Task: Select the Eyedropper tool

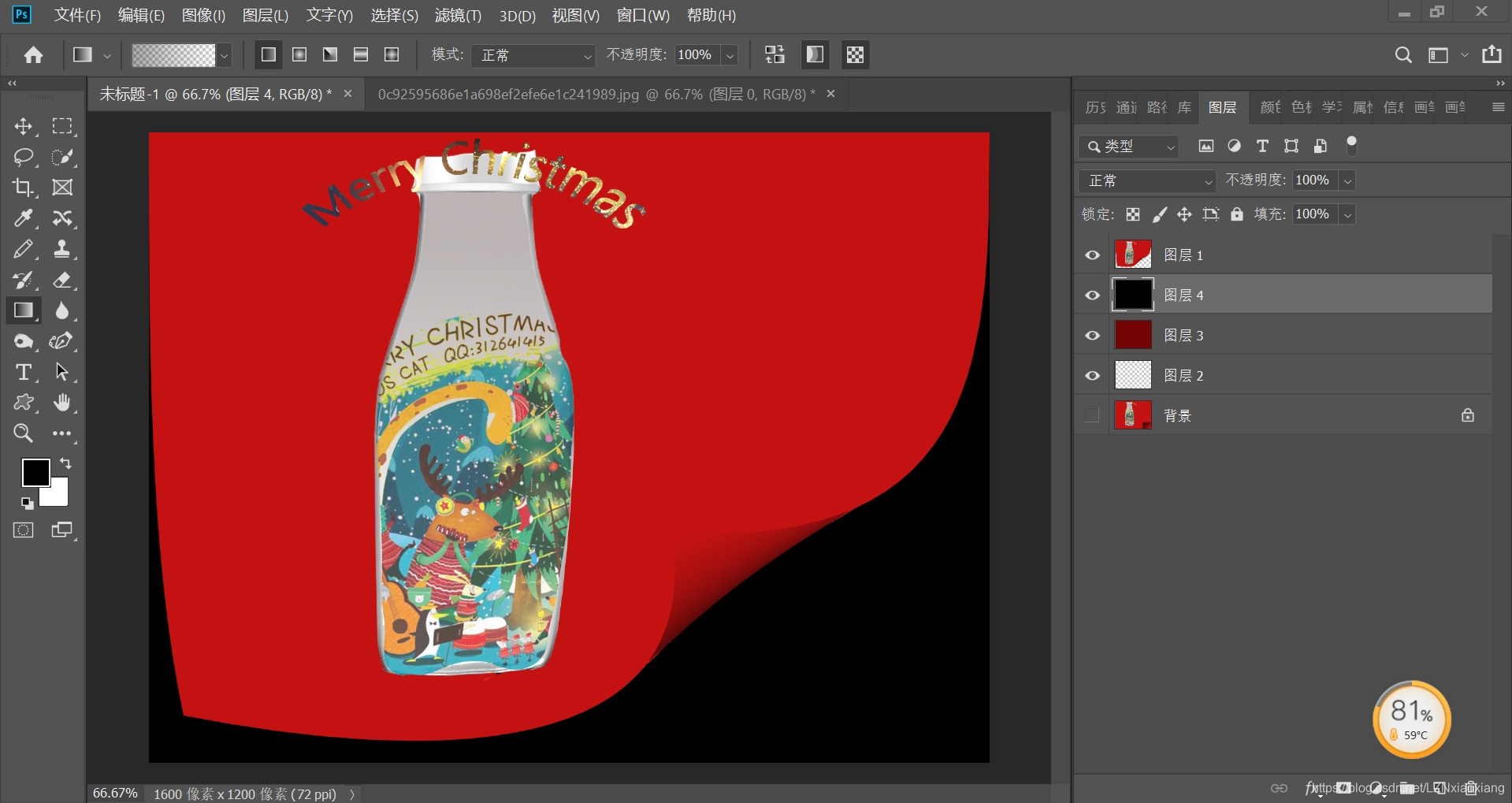Action: (x=24, y=218)
